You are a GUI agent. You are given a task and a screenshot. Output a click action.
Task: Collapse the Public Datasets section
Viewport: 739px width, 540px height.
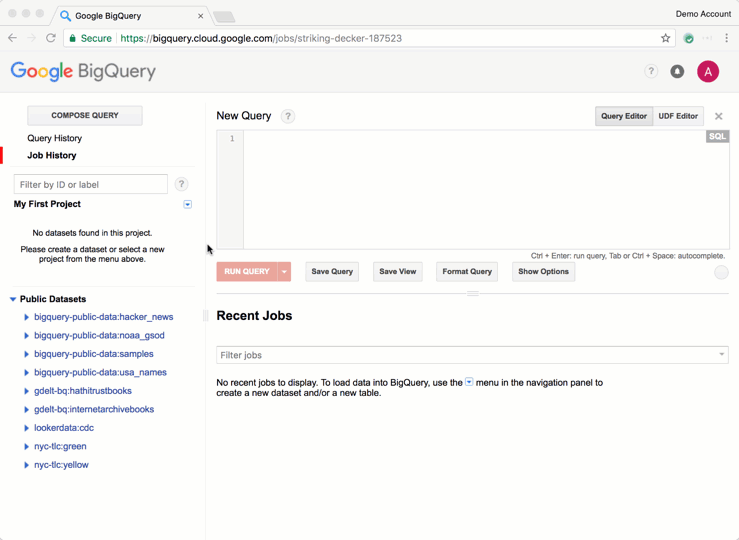click(13, 299)
